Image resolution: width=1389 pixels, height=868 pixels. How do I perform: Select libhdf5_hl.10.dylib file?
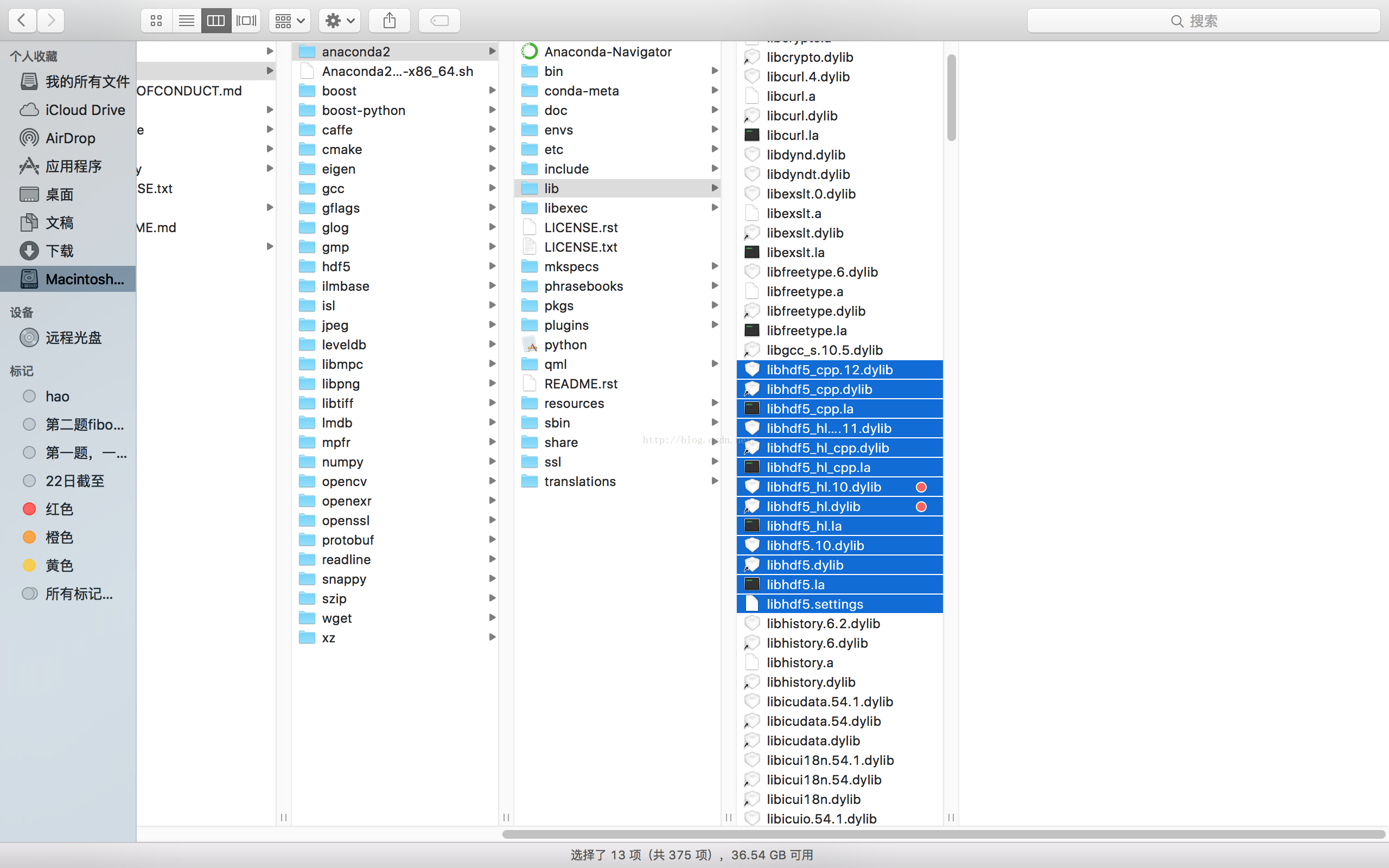pos(840,487)
